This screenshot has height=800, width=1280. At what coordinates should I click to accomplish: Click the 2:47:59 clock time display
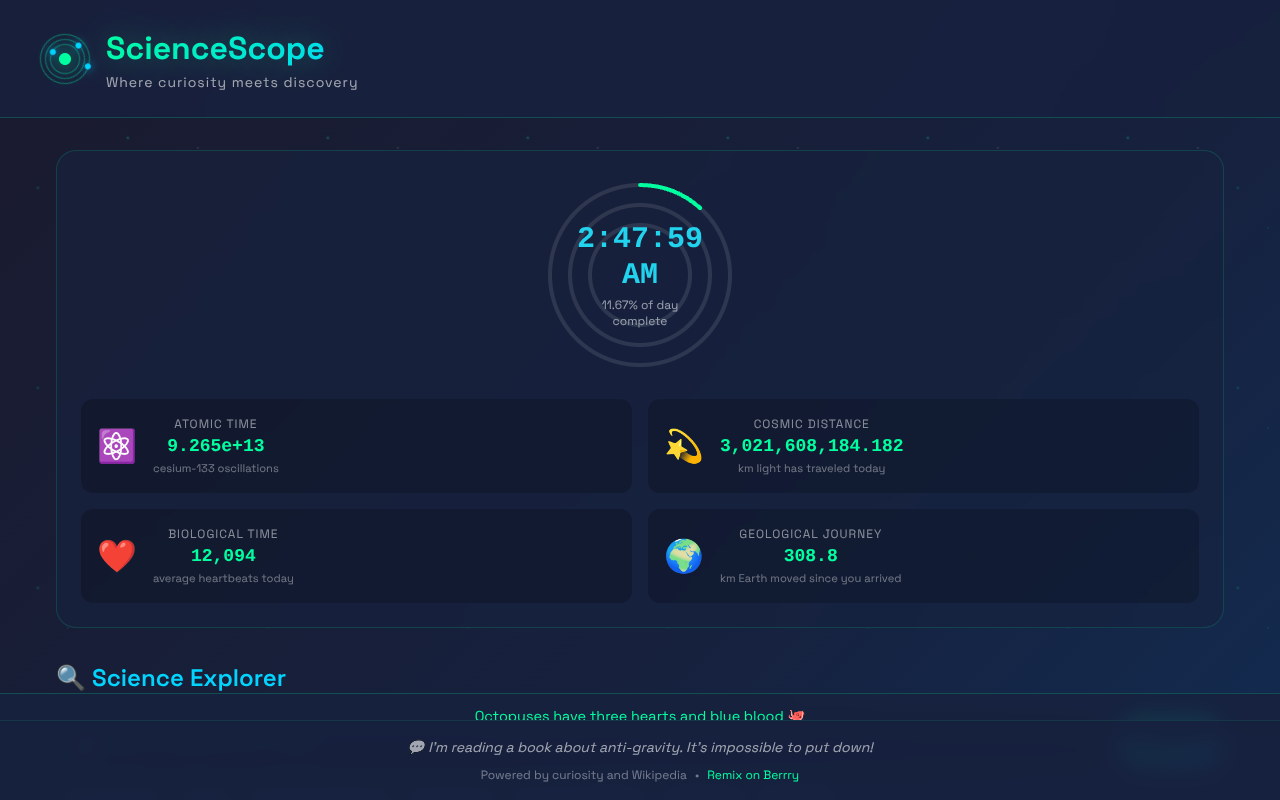coord(640,239)
